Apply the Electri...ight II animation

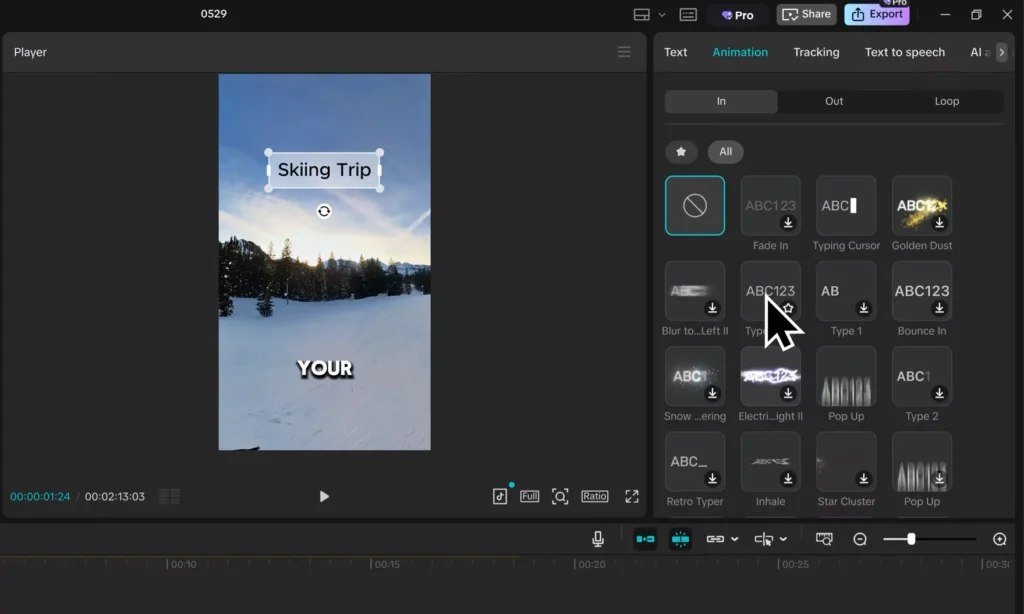(x=771, y=377)
